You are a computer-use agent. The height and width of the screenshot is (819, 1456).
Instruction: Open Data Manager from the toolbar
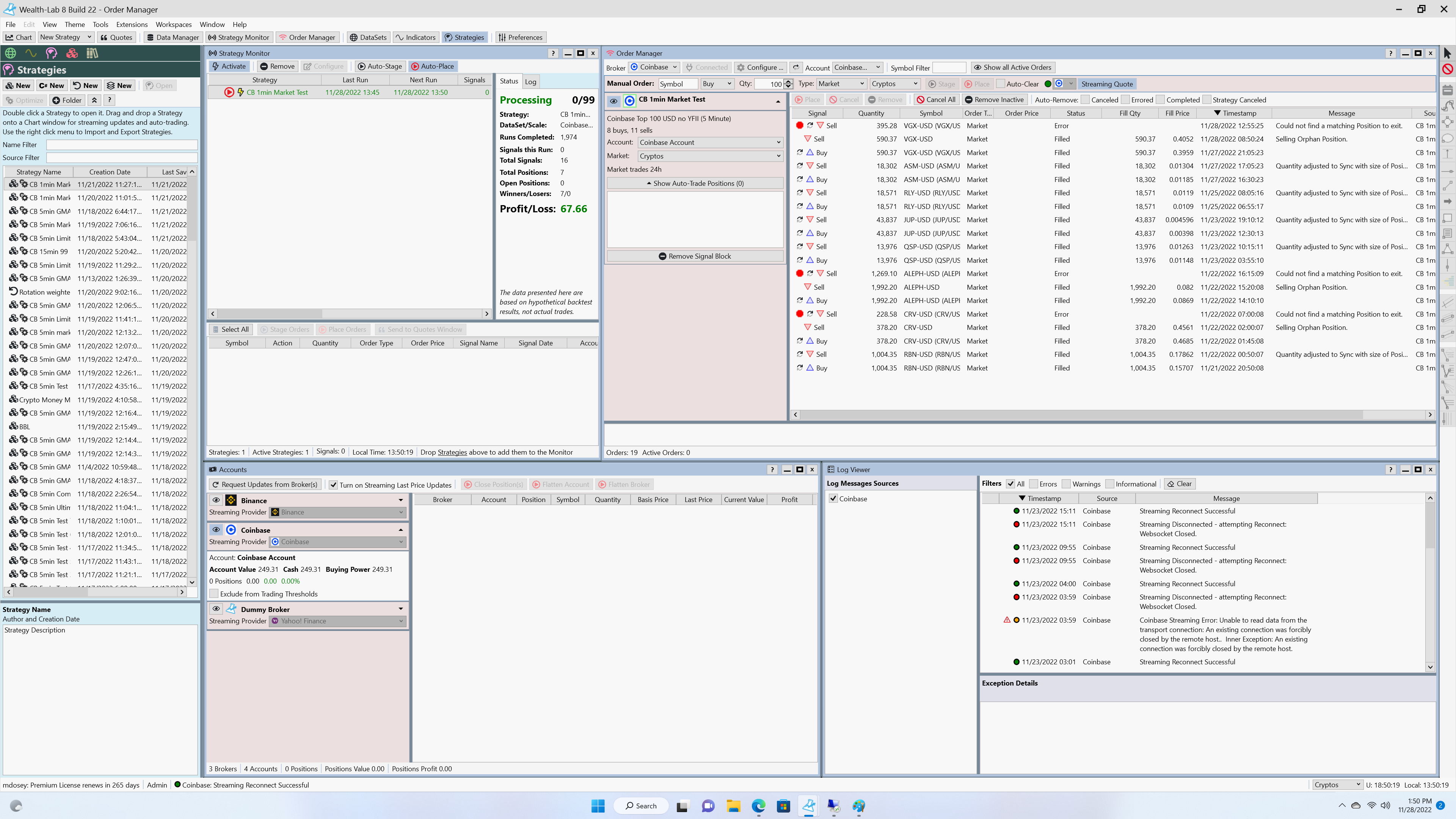tap(173, 37)
